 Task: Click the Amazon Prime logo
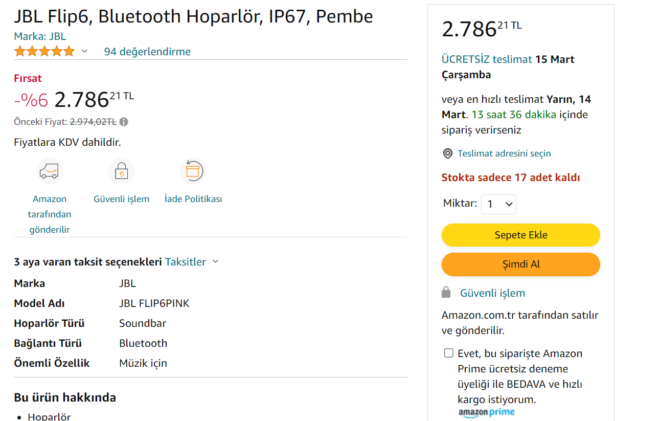(x=487, y=412)
